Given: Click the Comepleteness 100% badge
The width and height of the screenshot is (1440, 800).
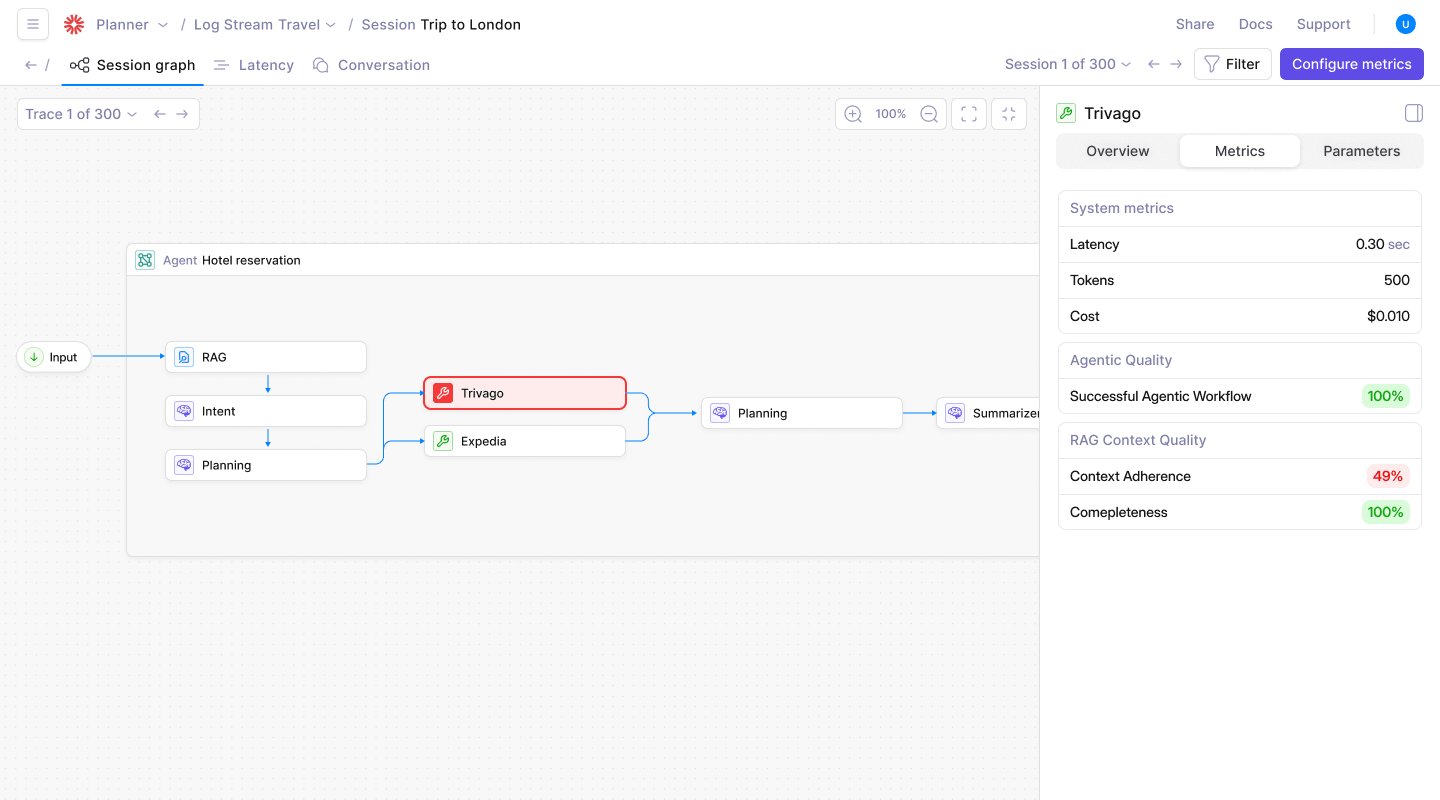Looking at the screenshot, I should coord(1386,513).
